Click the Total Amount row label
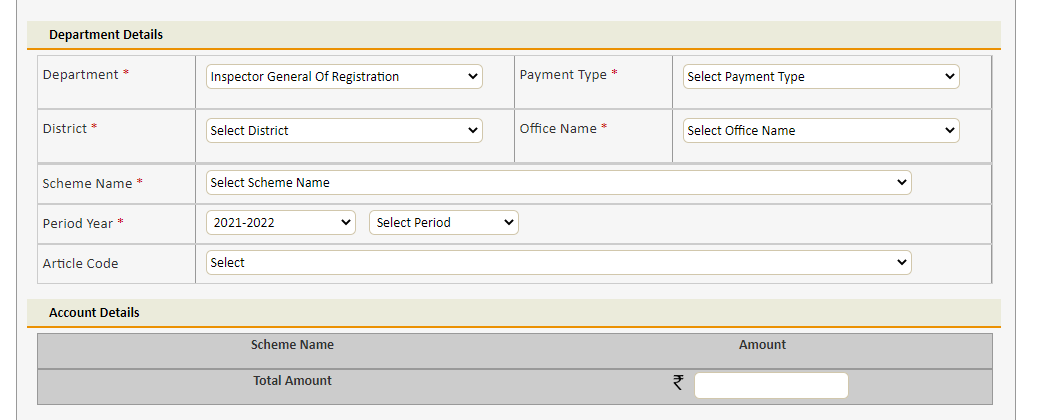Screen dimensions: 1040x420 292,381
